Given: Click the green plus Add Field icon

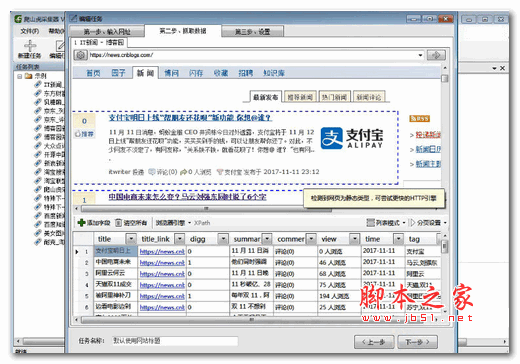Looking at the screenshot, I should point(81,222).
